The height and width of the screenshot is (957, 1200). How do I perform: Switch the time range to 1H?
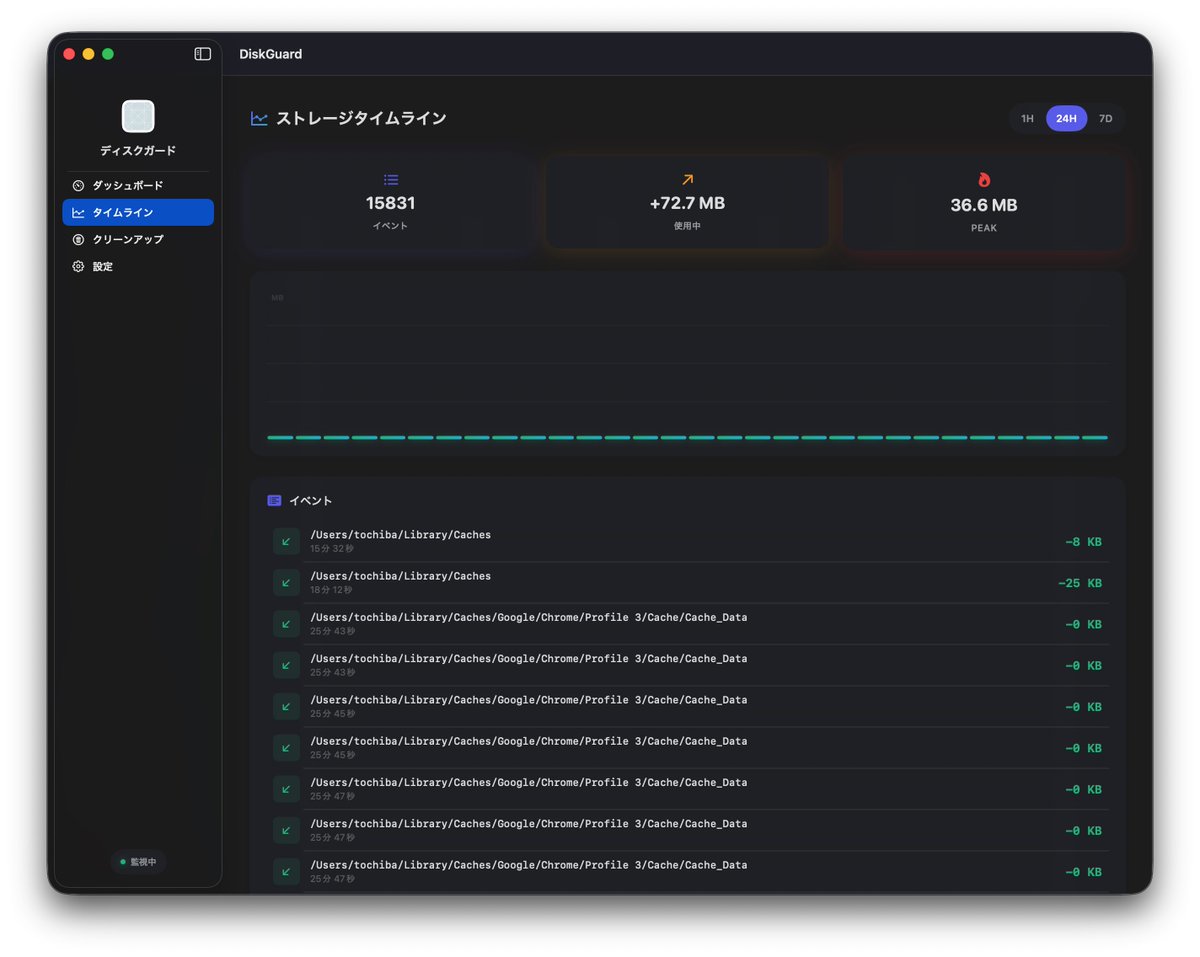1027,119
